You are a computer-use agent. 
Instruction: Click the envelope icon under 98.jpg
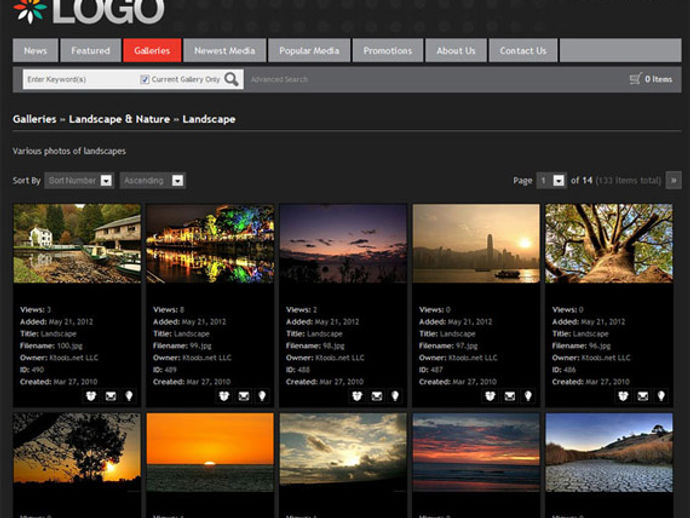click(377, 396)
